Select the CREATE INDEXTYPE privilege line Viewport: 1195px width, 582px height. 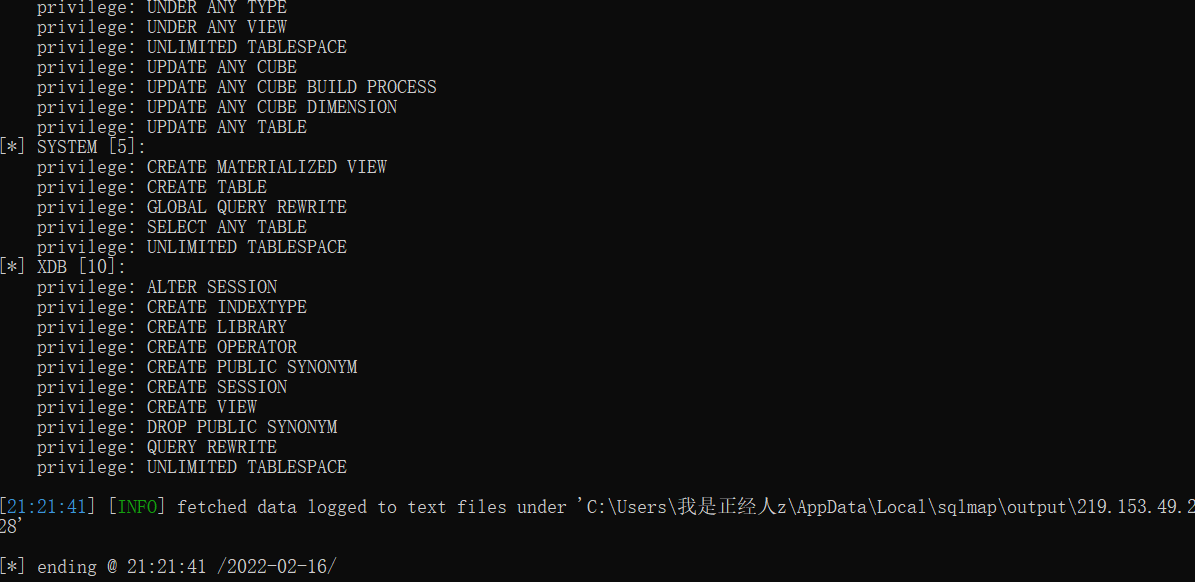point(226,307)
